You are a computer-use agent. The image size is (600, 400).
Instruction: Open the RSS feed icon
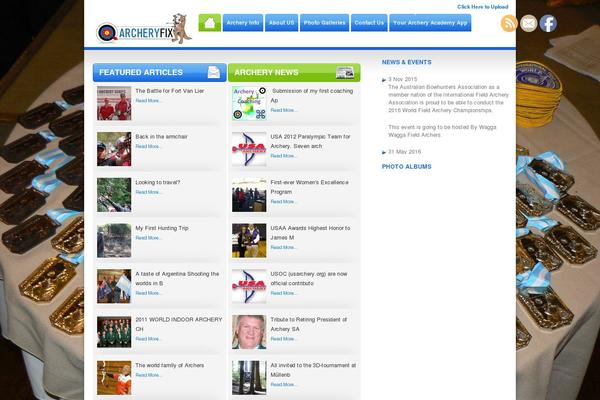click(509, 23)
